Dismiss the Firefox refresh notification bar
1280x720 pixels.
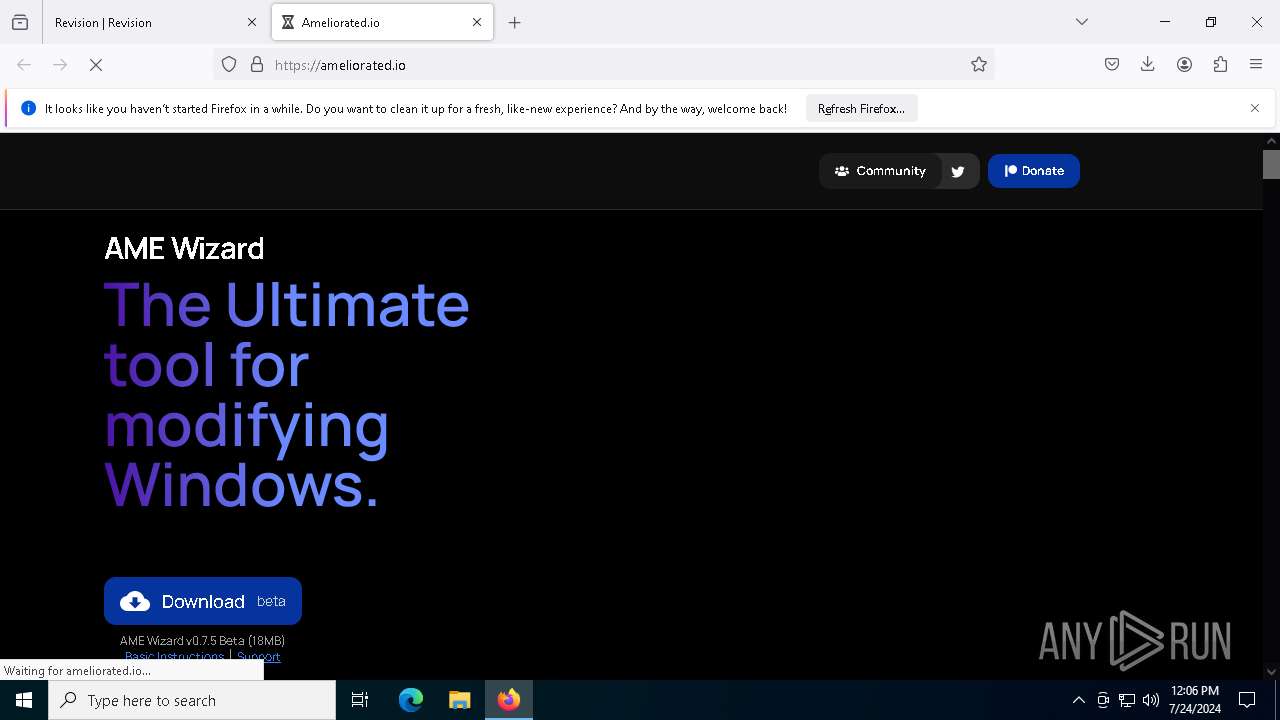click(x=1255, y=108)
